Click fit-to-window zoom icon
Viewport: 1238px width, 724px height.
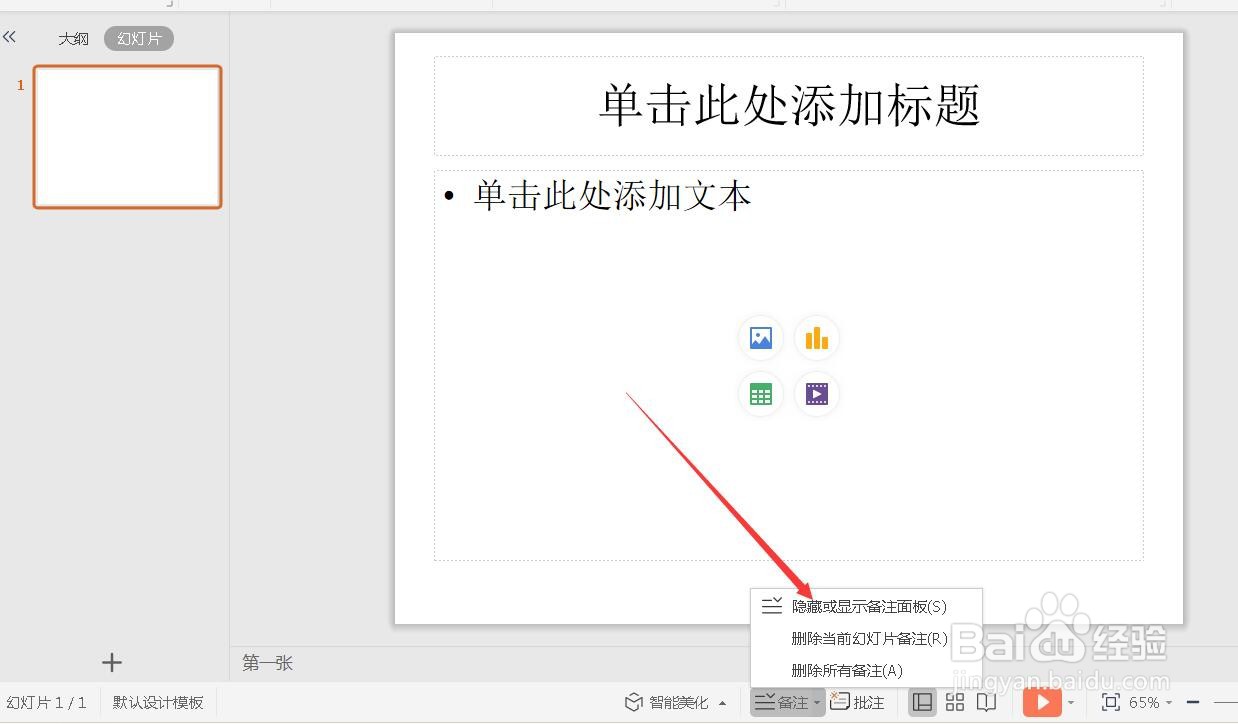pos(1110,702)
